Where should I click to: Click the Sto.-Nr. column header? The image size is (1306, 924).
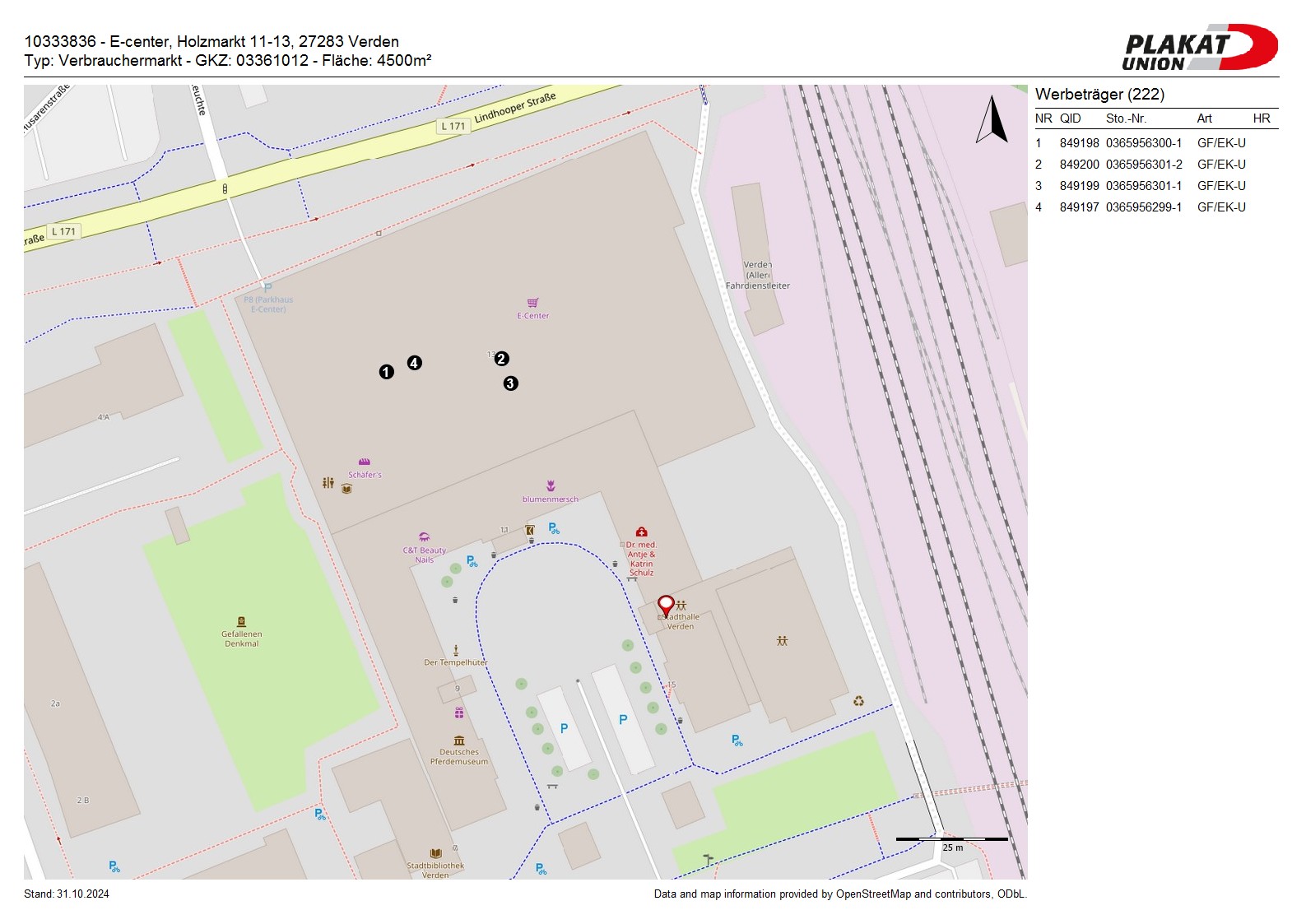point(1126,118)
